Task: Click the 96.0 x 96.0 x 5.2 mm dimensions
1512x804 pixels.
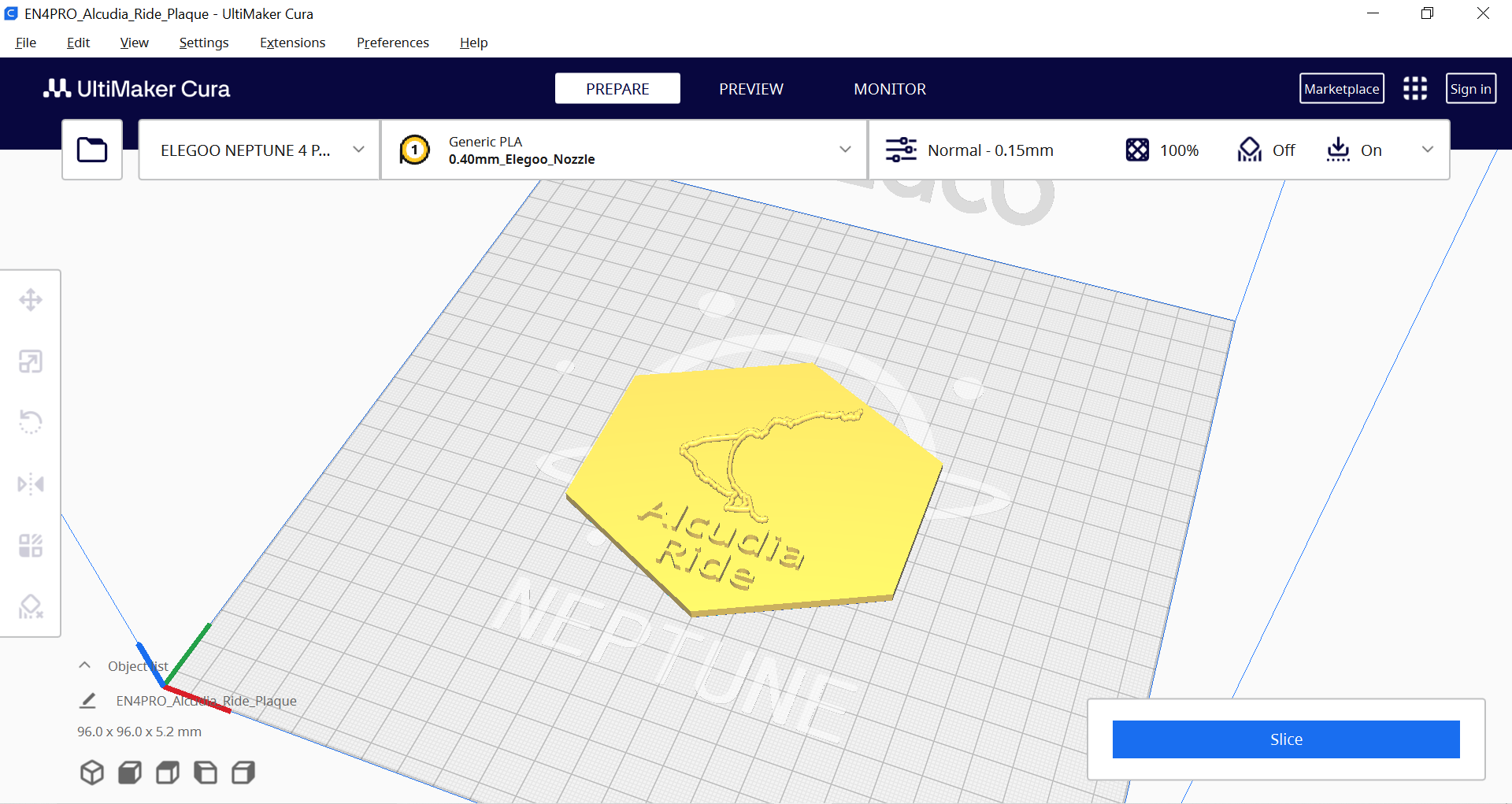Action: pos(139,732)
